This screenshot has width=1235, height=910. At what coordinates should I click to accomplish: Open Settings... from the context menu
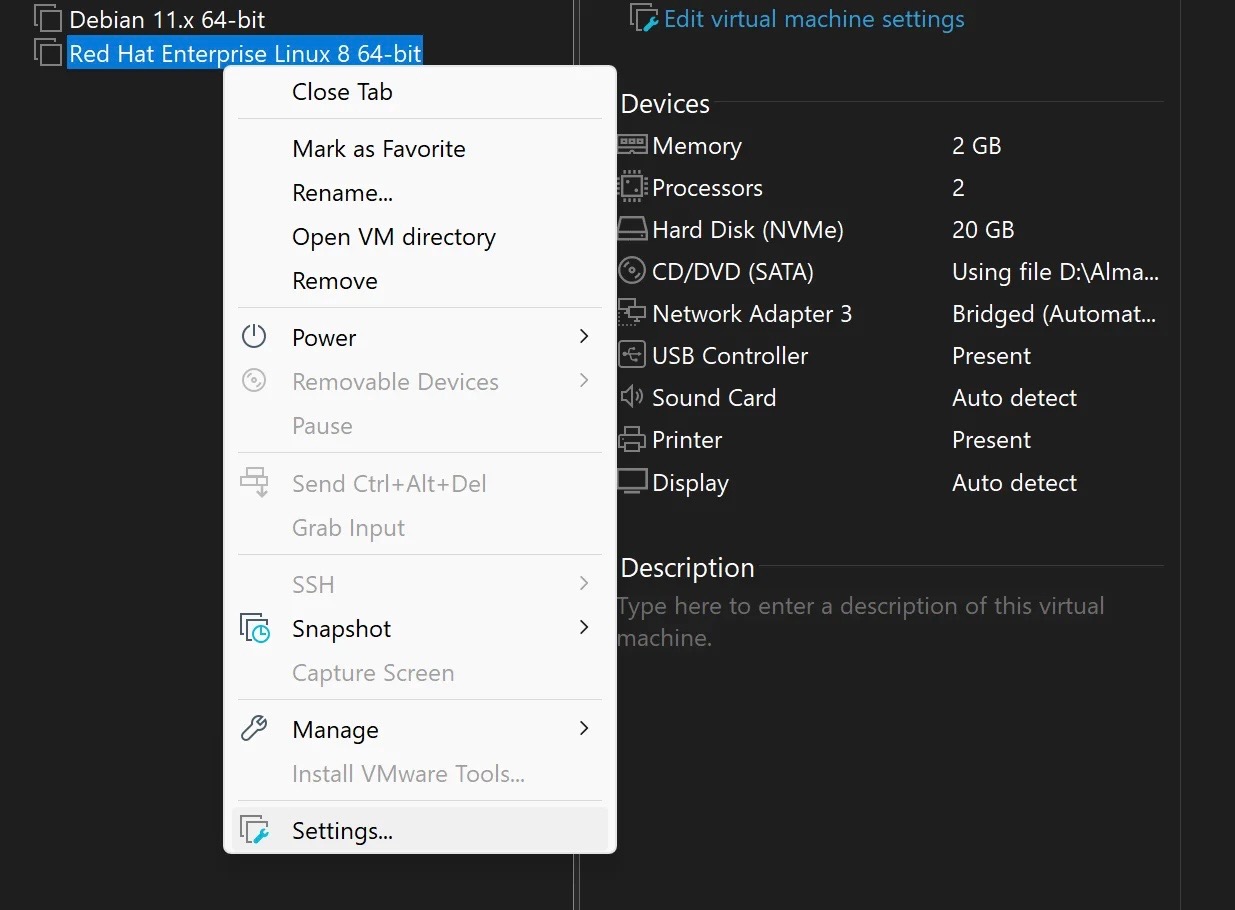(342, 831)
